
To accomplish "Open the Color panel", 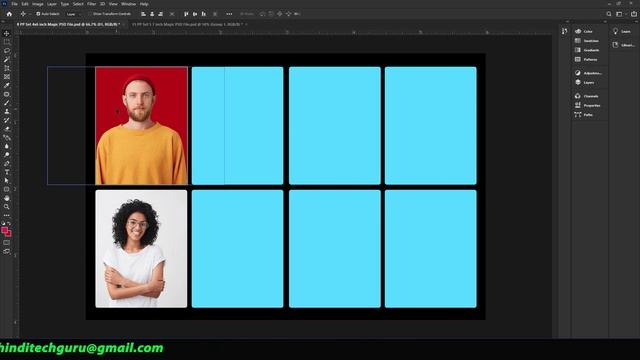I will click(588, 31).
